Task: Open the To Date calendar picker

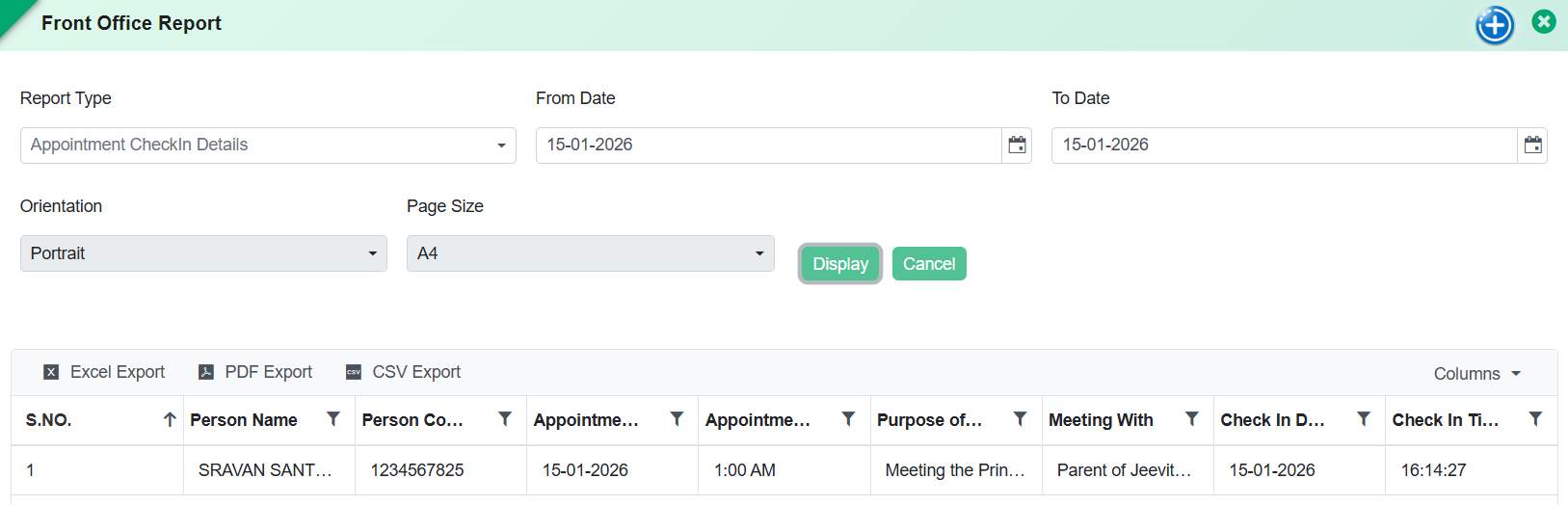Action: [x=1532, y=146]
